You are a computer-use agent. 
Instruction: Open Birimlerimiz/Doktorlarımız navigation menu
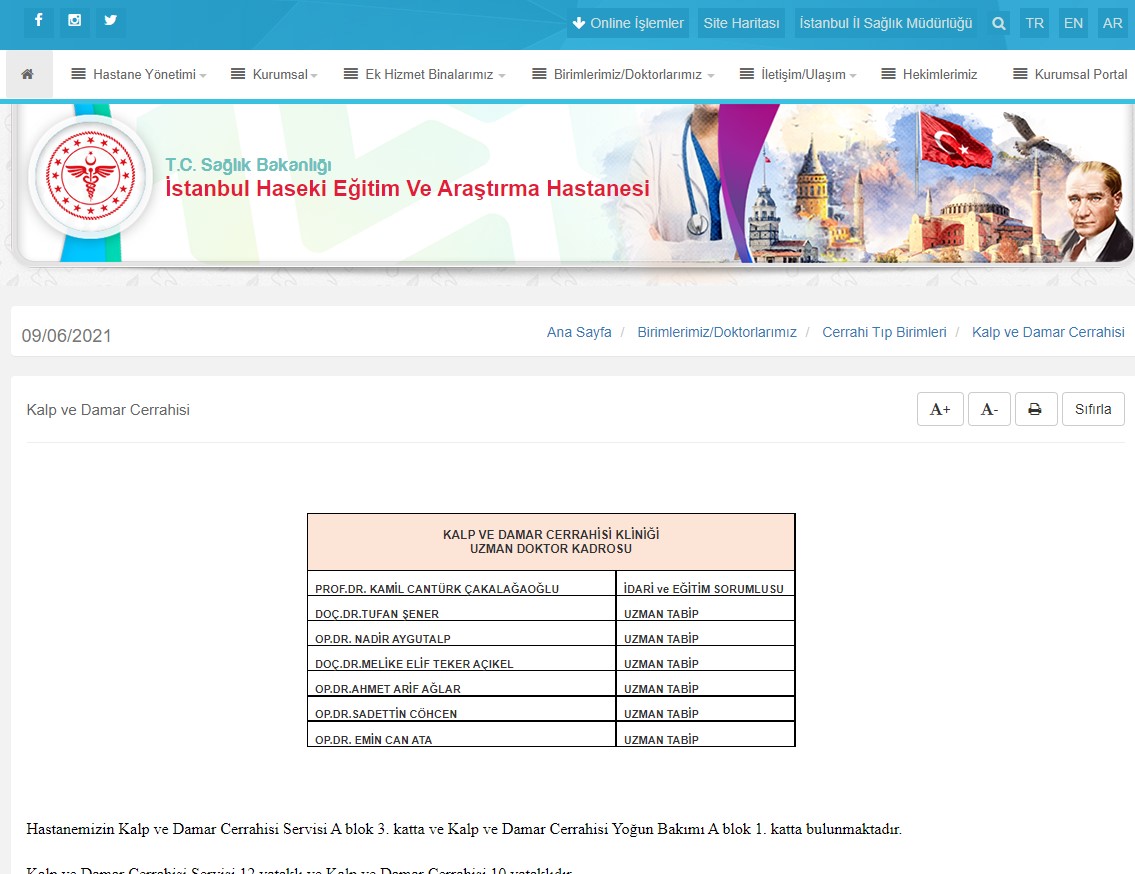click(623, 75)
